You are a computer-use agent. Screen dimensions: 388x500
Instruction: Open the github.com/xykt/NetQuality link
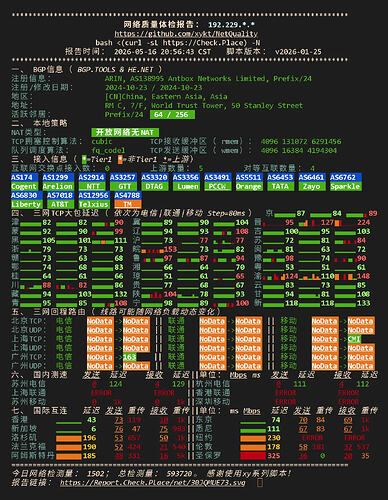coord(186,34)
